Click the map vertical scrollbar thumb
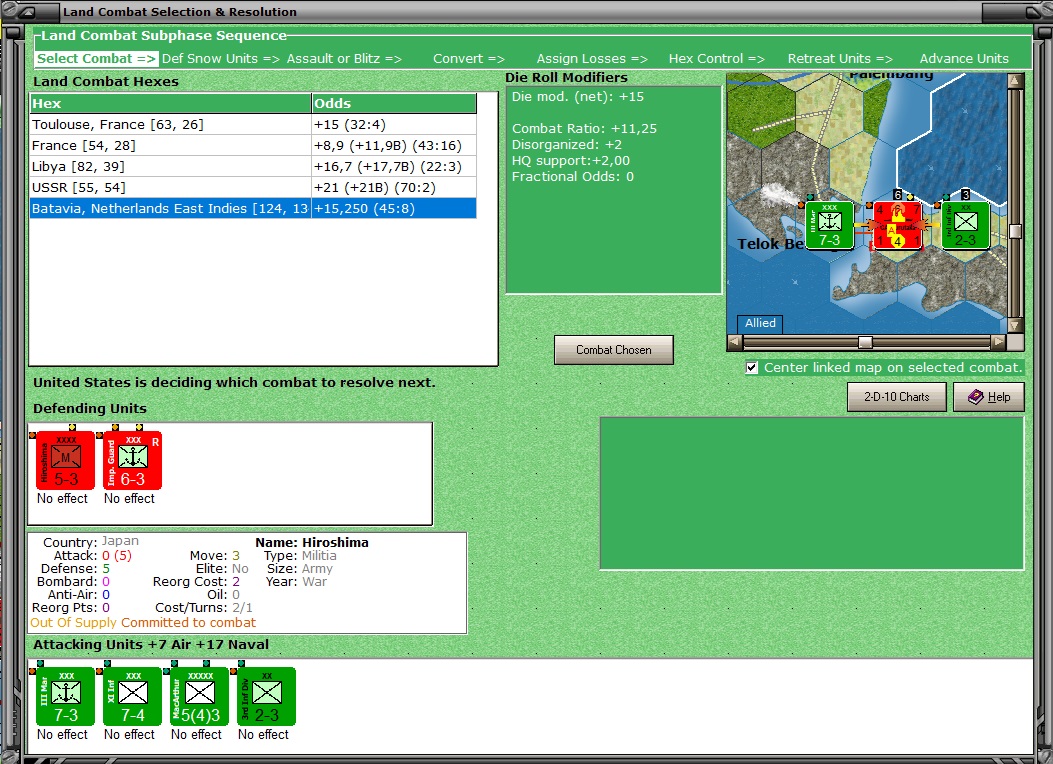Image resolution: width=1053 pixels, height=764 pixels. point(1015,232)
